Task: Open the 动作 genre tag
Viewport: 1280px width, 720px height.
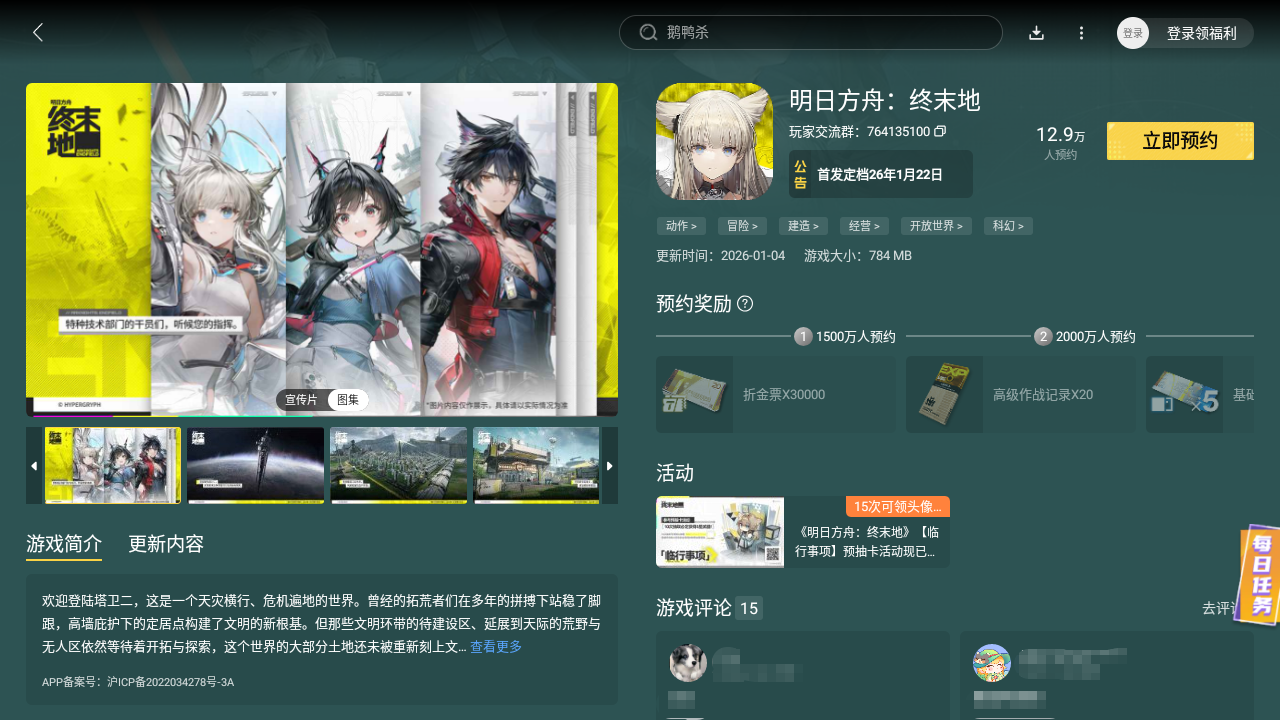Action: 681,226
